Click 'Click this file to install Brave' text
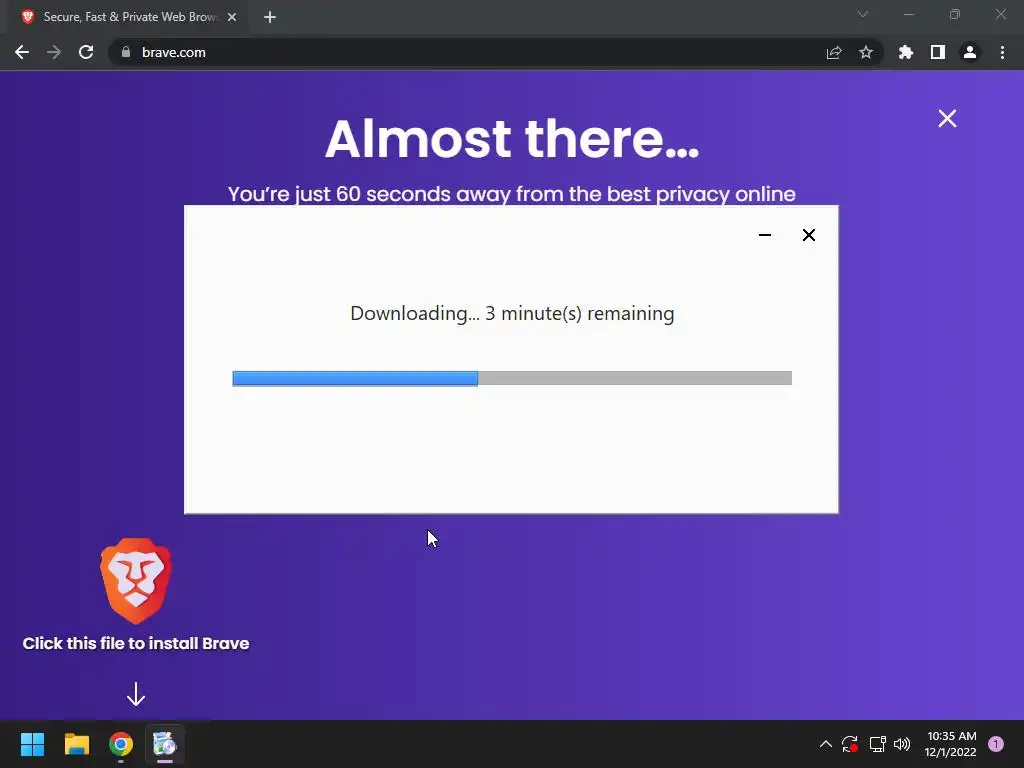Viewport: 1024px width, 768px height. tap(136, 643)
